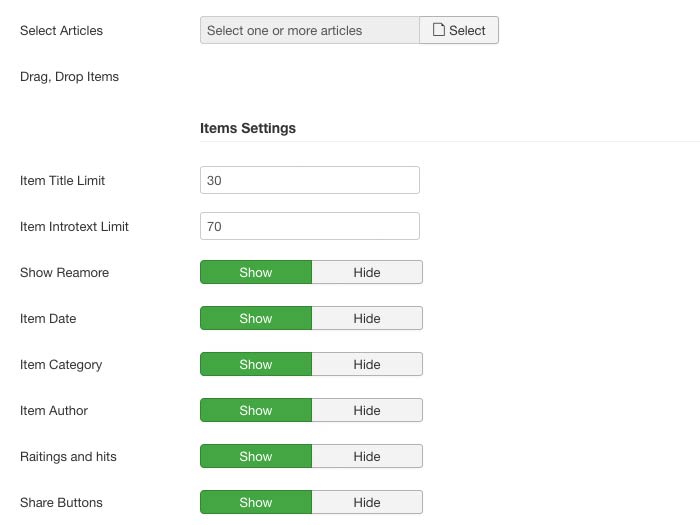Enable Item Date with Show
This screenshot has height=525, width=700.
coord(256,318)
